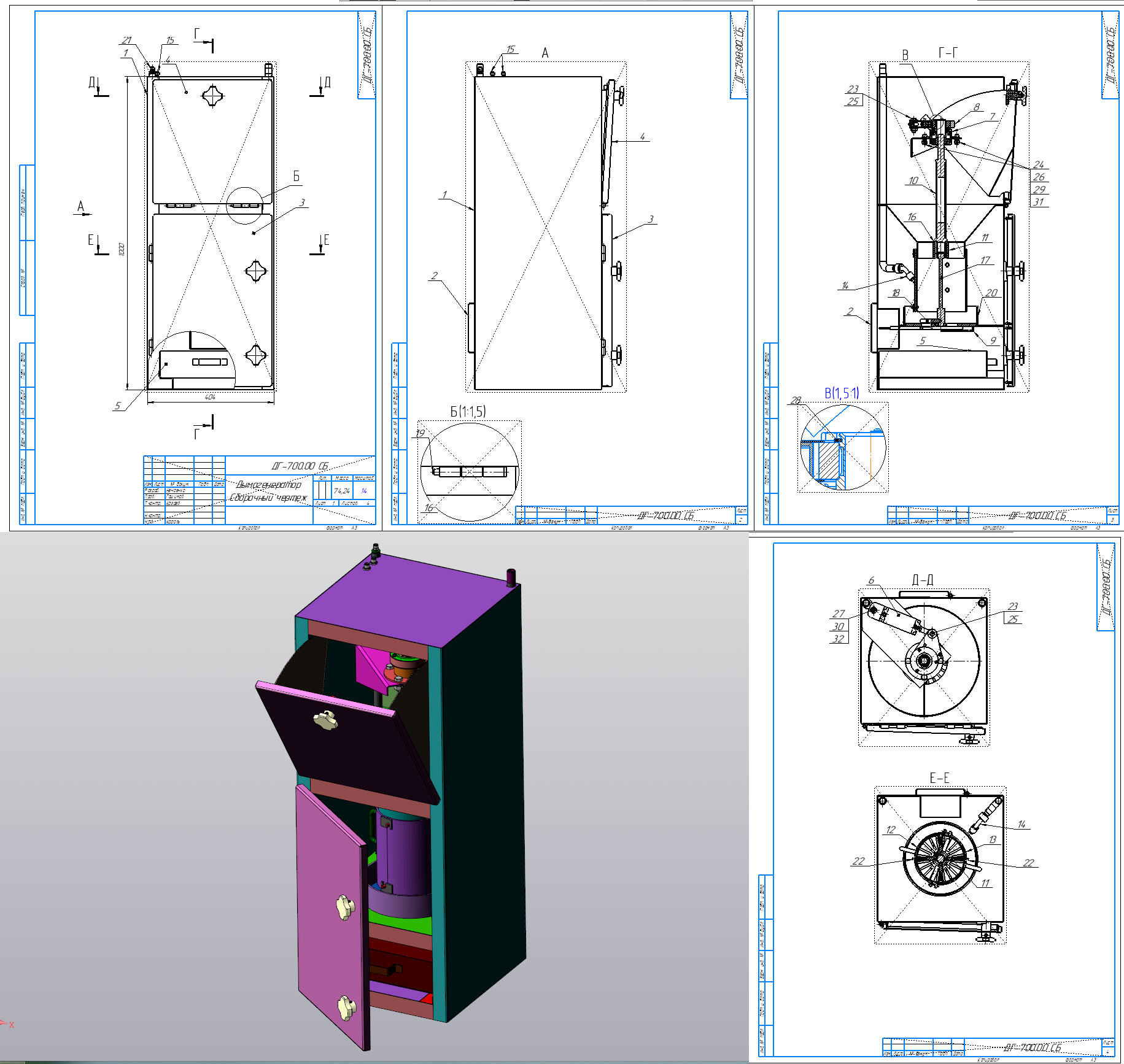
Task: Click 'Сборочный чертеж' in the title block
Action: coord(269,498)
